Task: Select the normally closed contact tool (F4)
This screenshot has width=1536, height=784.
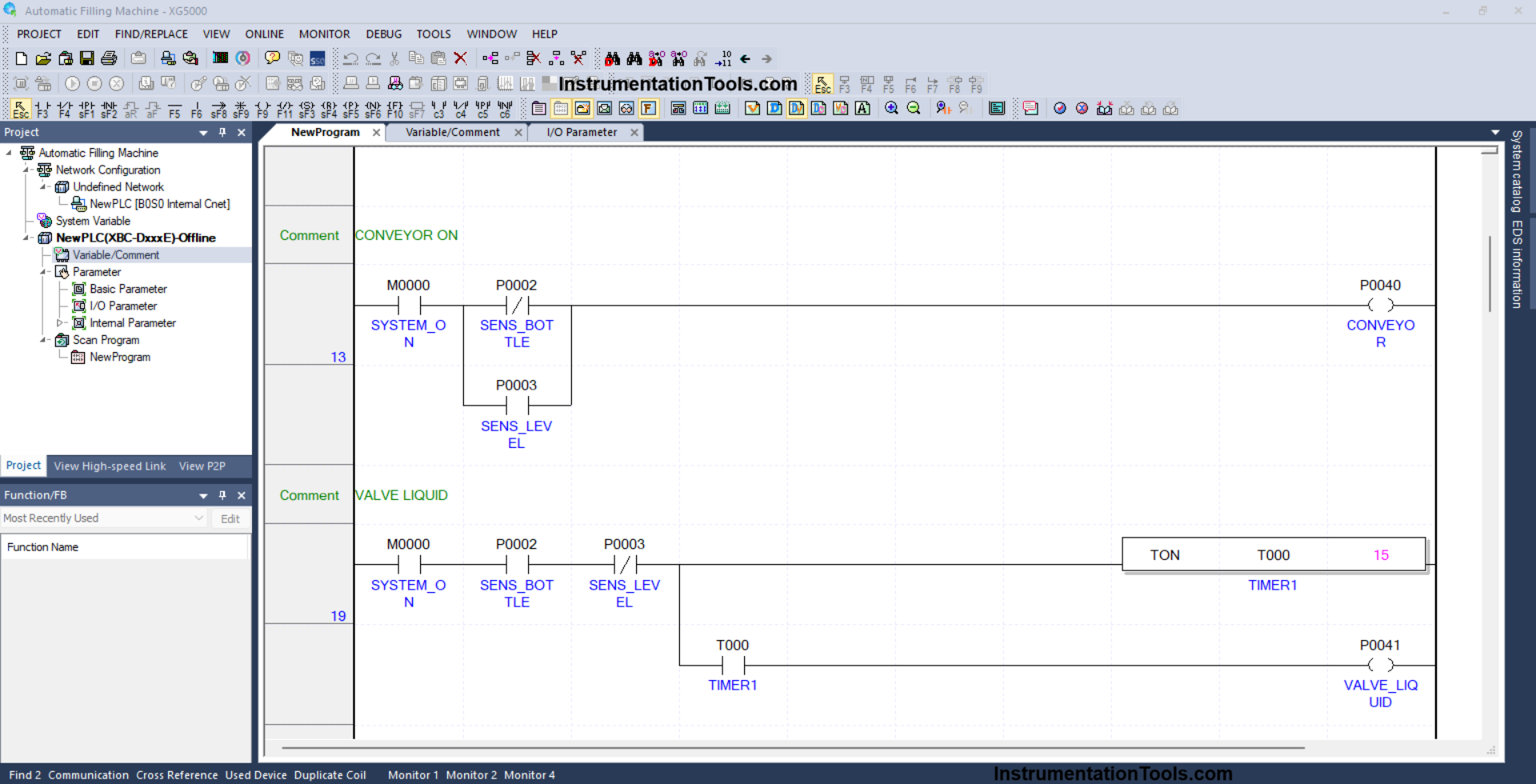Action: click(x=65, y=108)
